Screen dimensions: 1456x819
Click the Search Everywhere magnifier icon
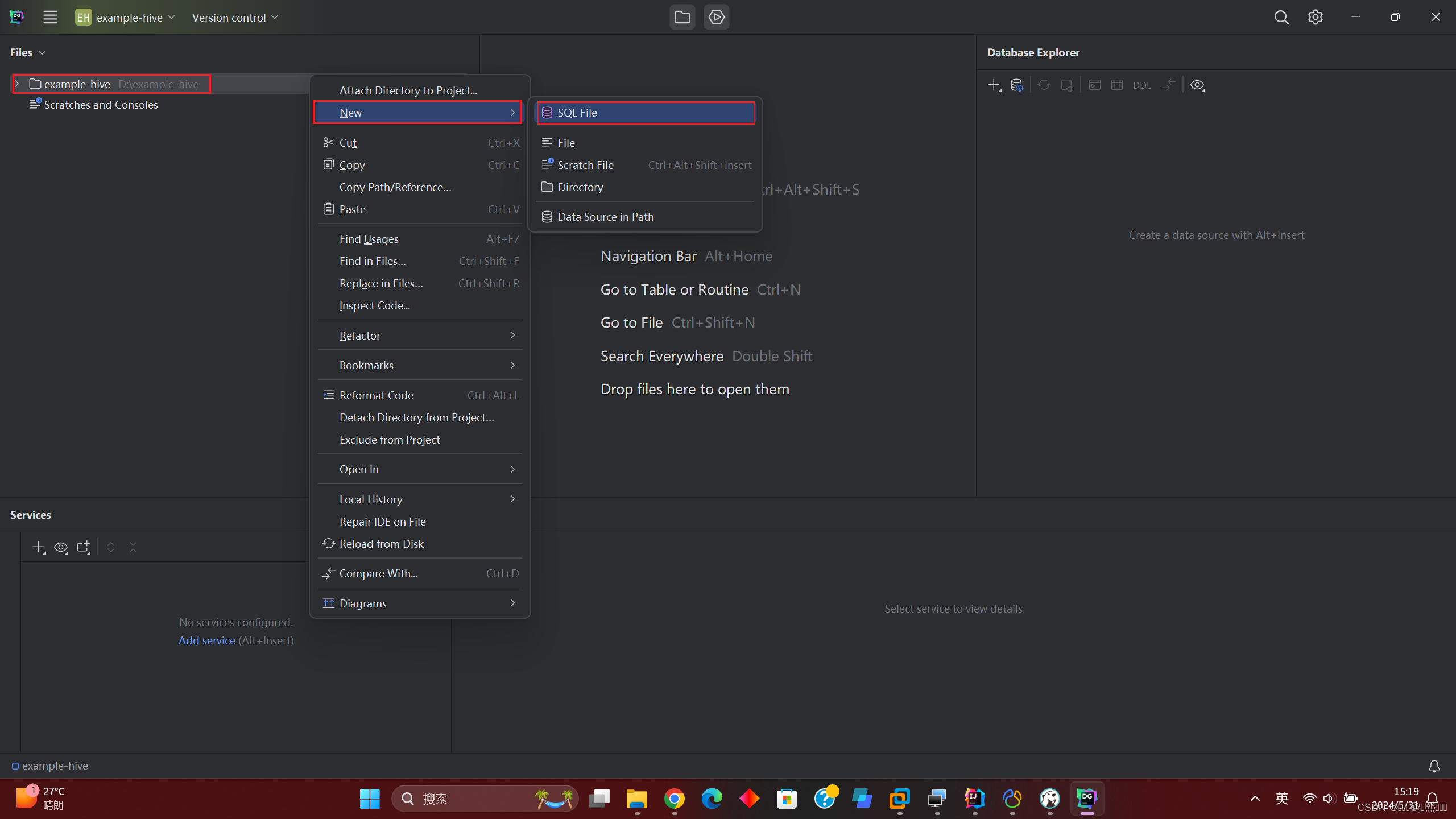pyautogui.click(x=1281, y=17)
